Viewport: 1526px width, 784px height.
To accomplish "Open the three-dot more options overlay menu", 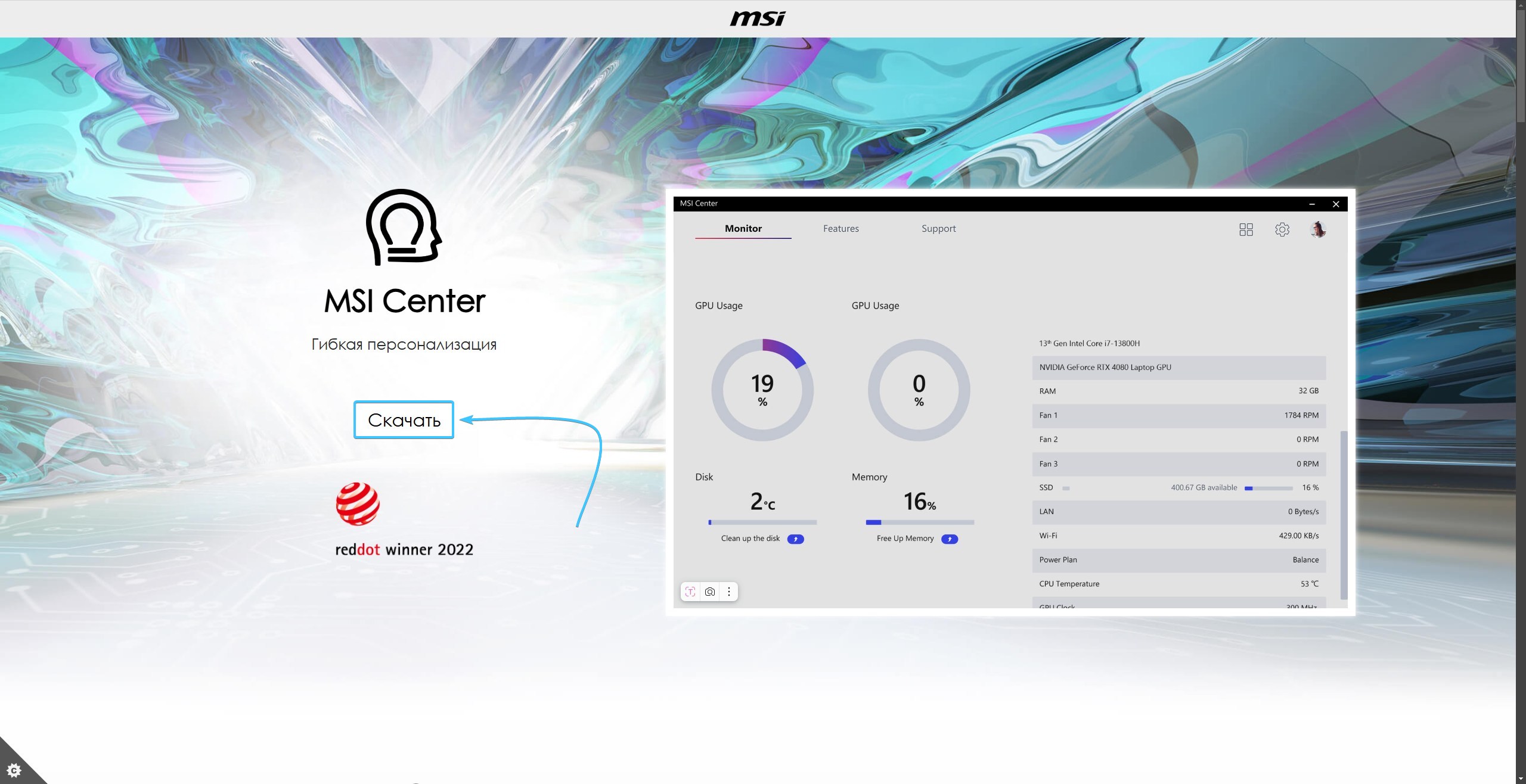I will 728,592.
